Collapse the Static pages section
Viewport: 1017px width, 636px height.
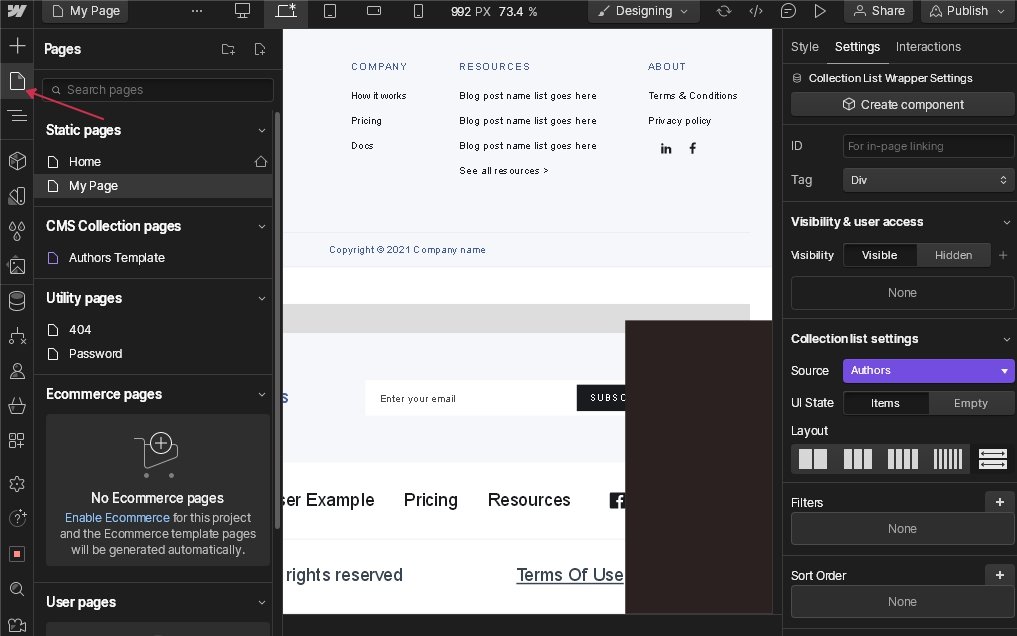[262, 130]
